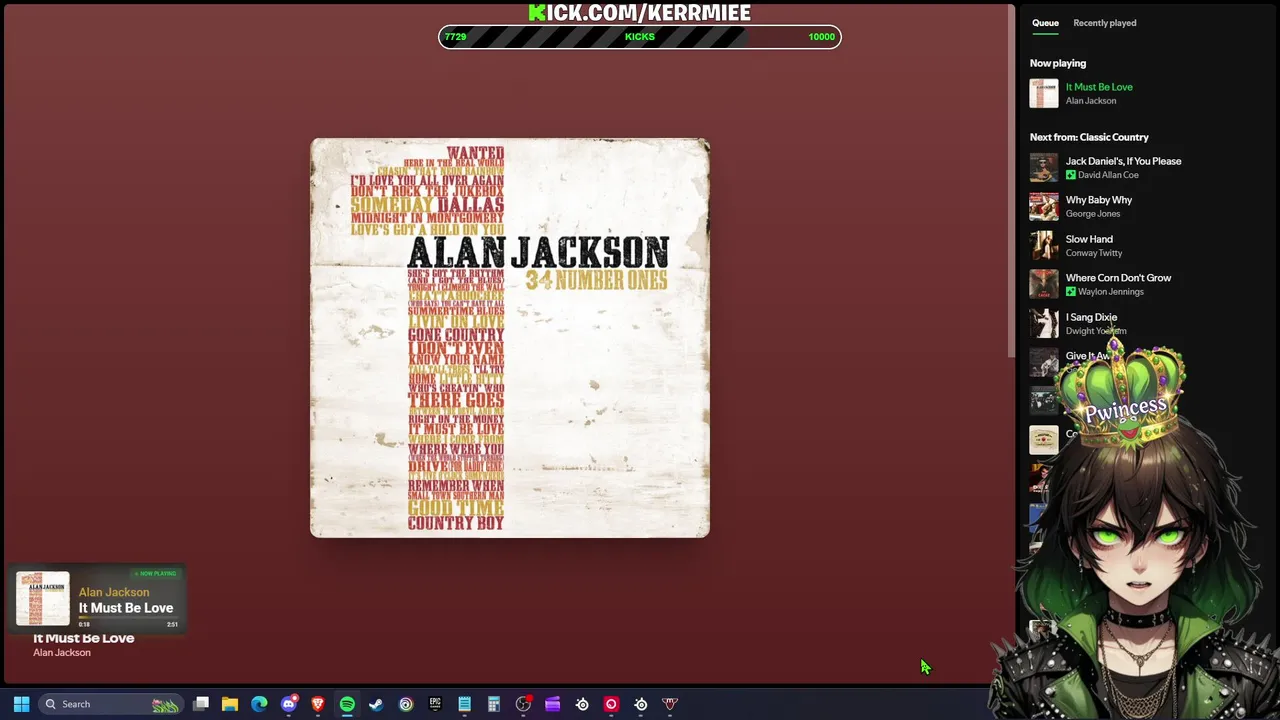This screenshot has width=1280, height=720.
Task: Open the now playing It Must Be Love entry
Action: 1099,87
